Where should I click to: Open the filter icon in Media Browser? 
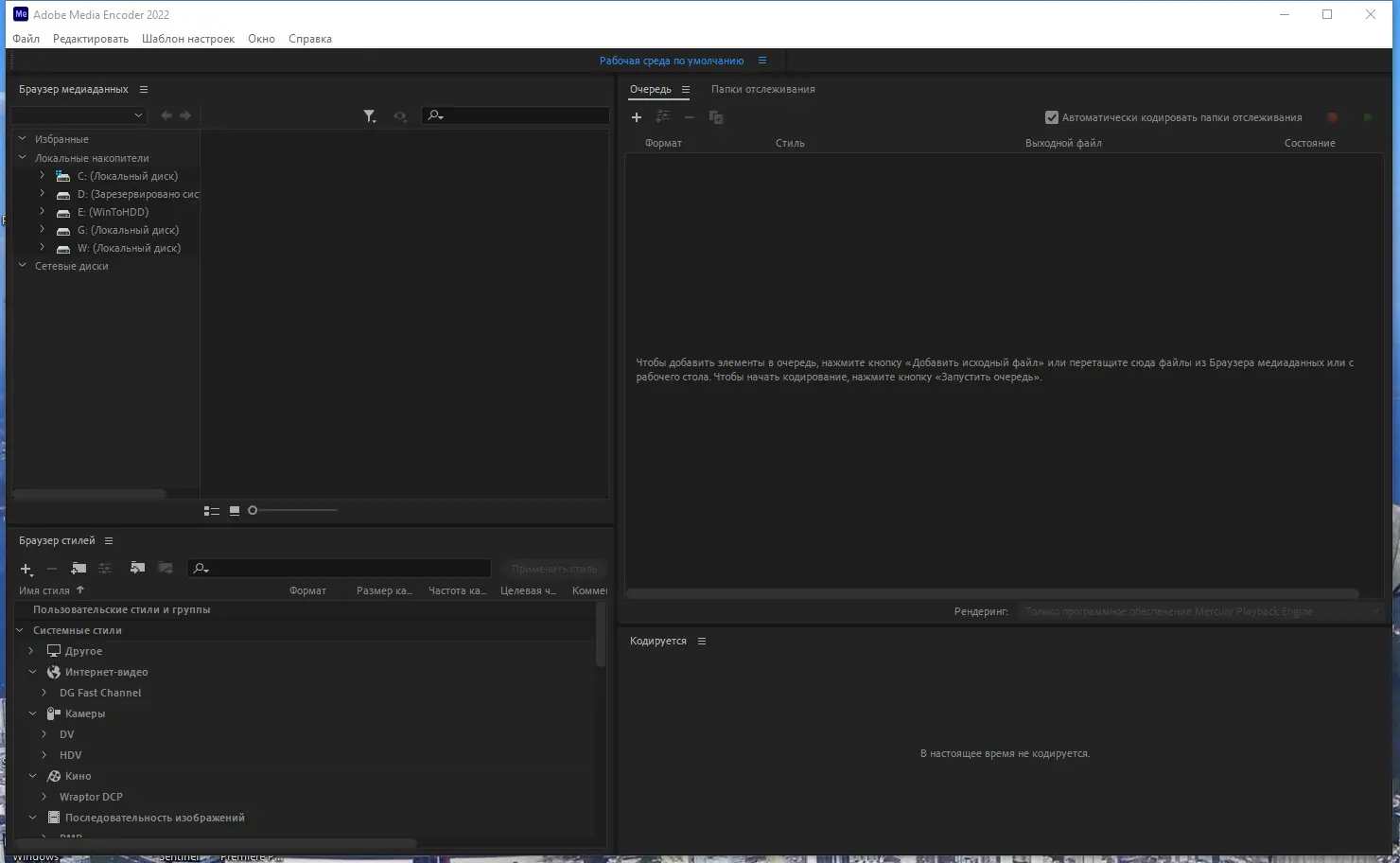click(369, 115)
